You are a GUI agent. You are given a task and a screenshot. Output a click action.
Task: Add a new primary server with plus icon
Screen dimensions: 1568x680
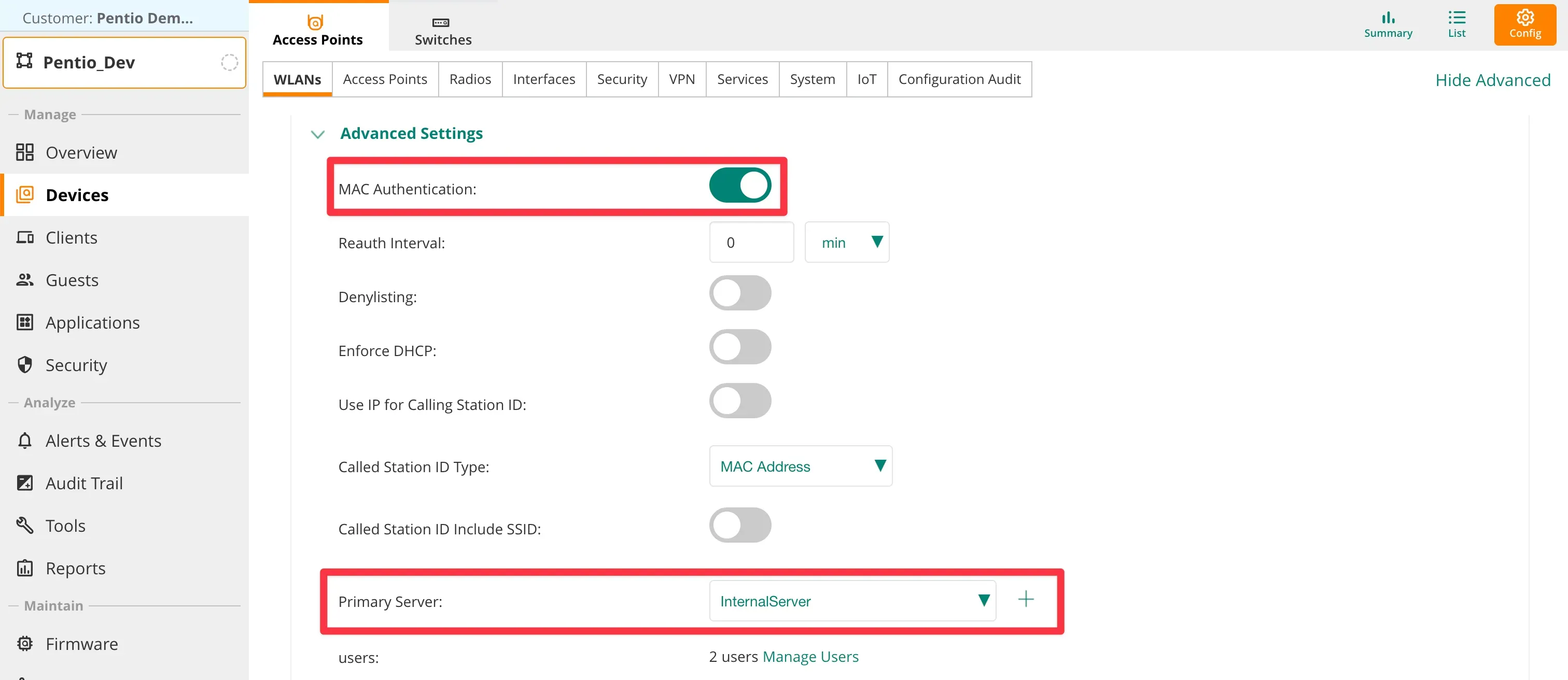(1026, 599)
